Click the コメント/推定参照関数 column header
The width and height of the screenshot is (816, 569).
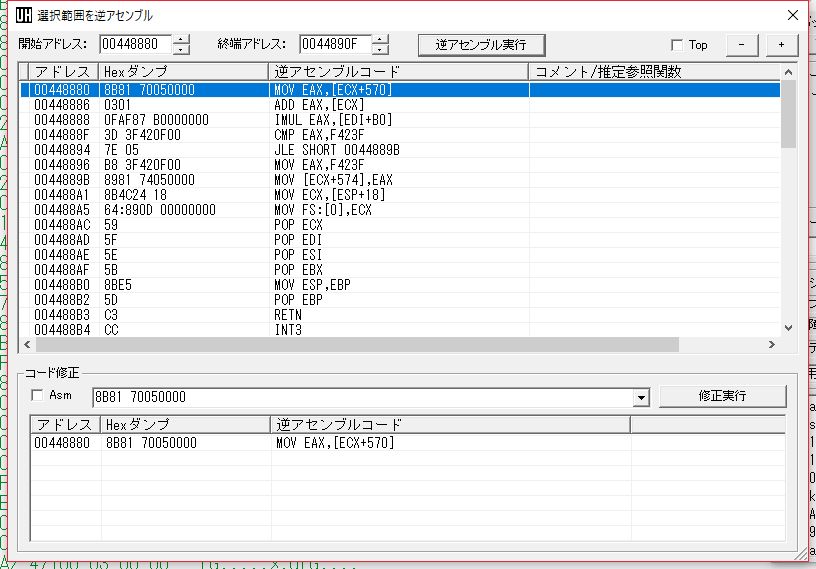655,71
